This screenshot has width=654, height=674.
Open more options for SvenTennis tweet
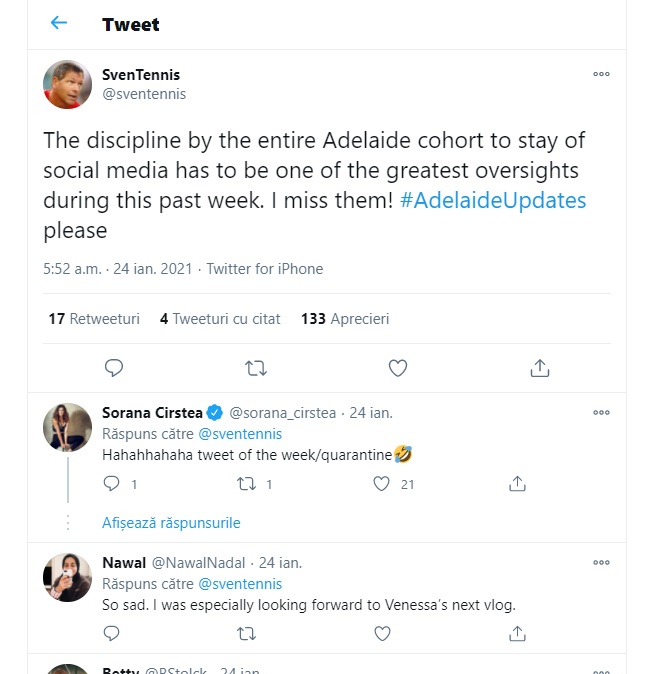(x=601, y=74)
